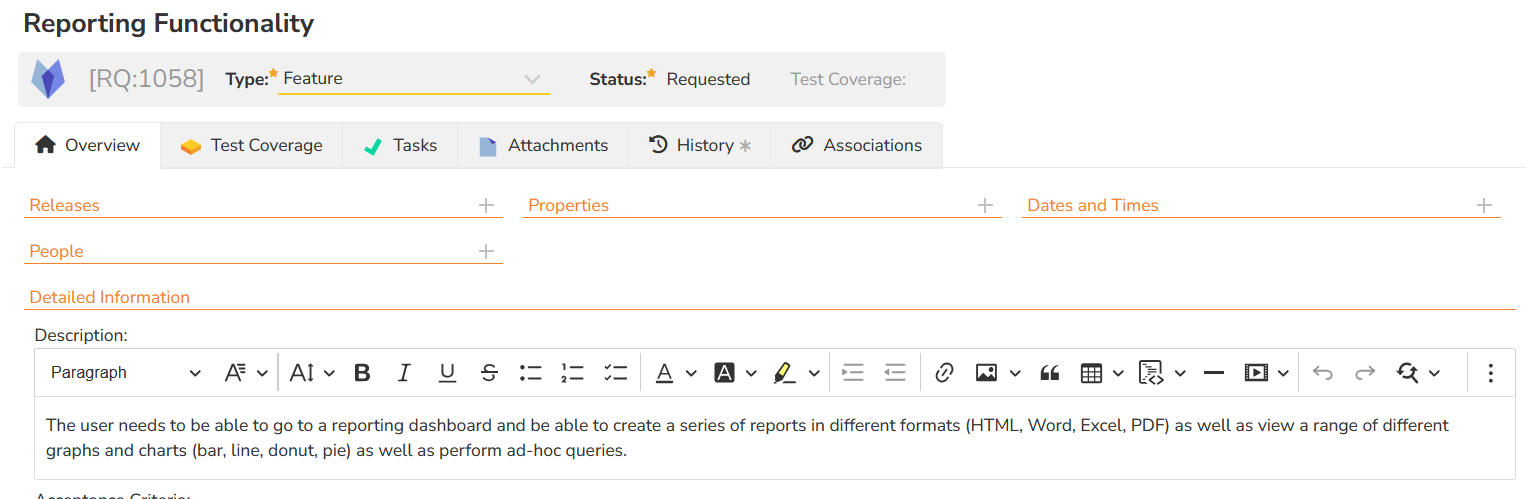Toggle italic text formatting
Image resolution: width=1533 pixels, height=499 pixels.
tap(404, 373)
